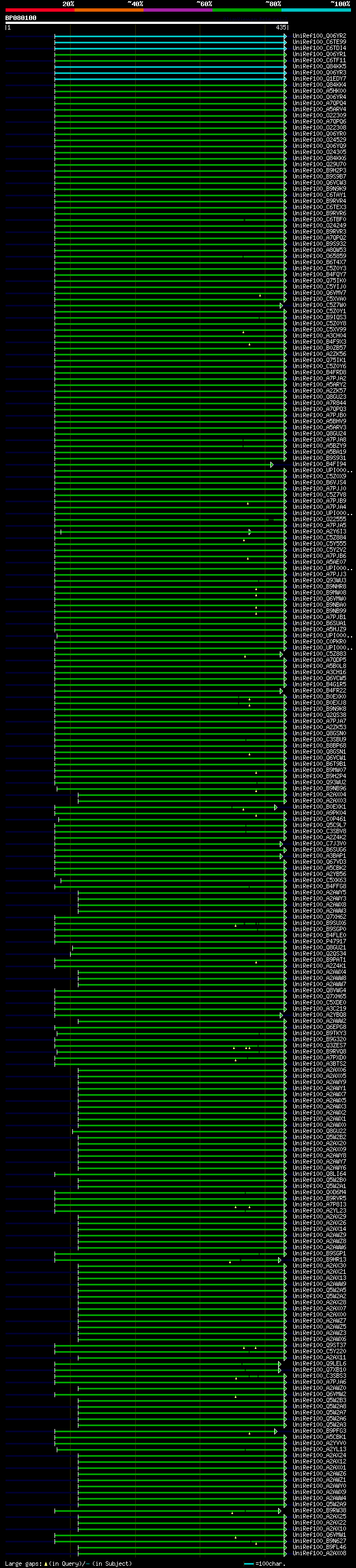The image size is (356, 1568).
Task: Click the white query sequence ruler bar
Action: pos(147,22)
